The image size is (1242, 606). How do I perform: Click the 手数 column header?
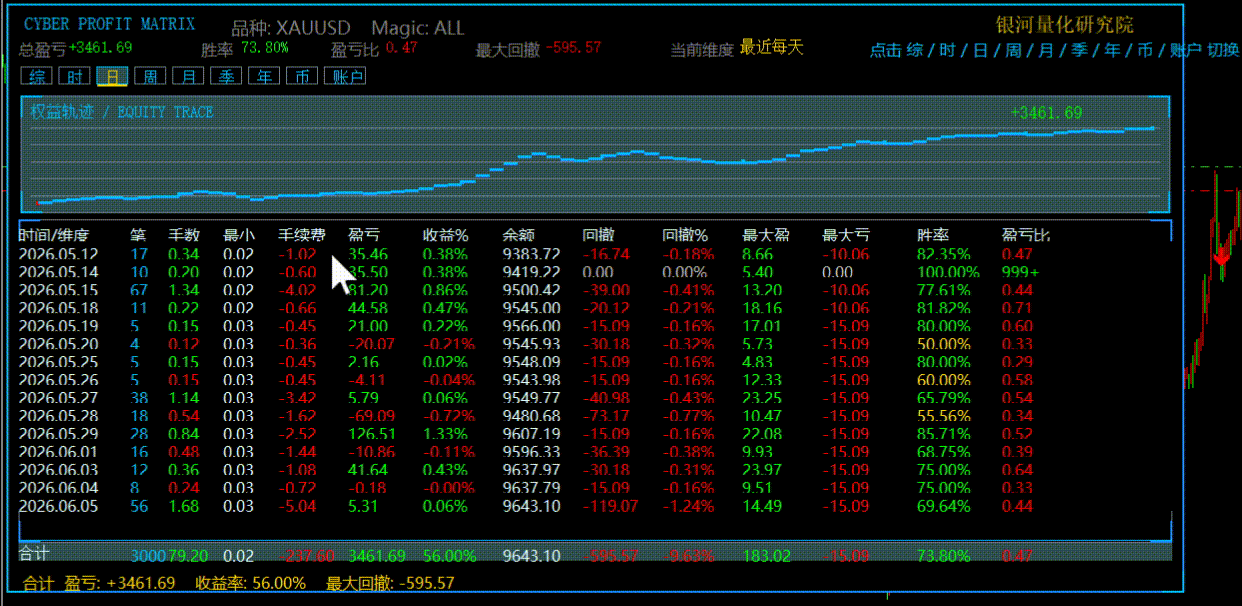point(184,236)
